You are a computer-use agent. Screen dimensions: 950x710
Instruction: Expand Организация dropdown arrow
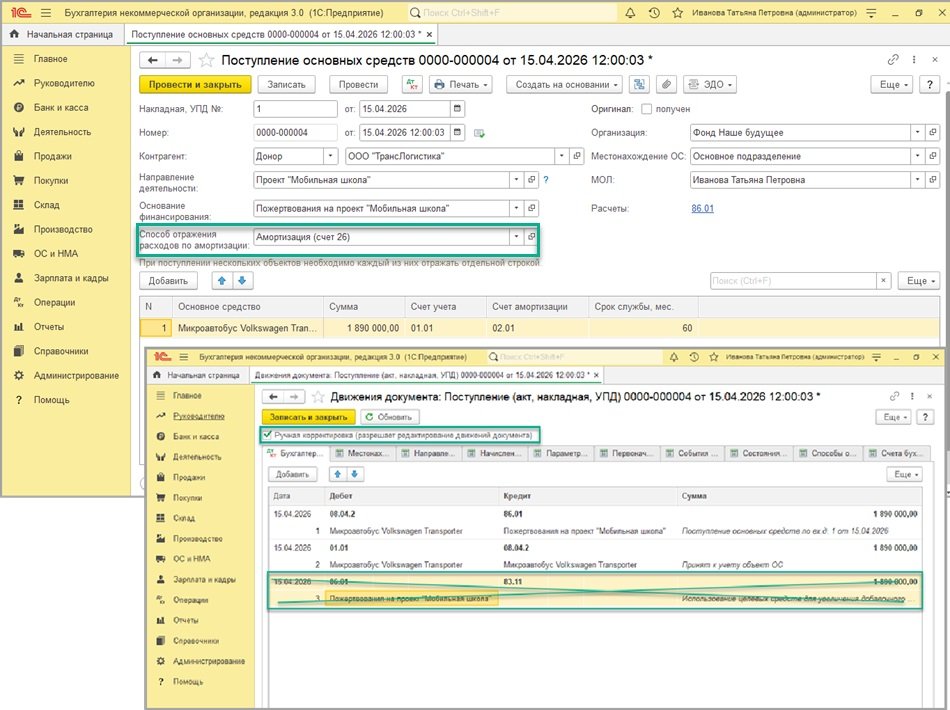(x=917, y=132)
